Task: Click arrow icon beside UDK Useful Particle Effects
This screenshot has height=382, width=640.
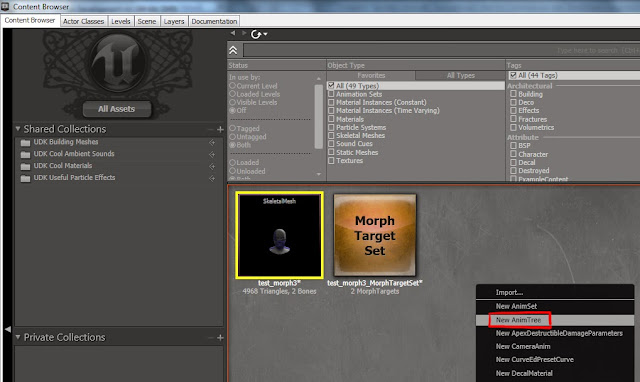Action: click(x=212, y=178)
